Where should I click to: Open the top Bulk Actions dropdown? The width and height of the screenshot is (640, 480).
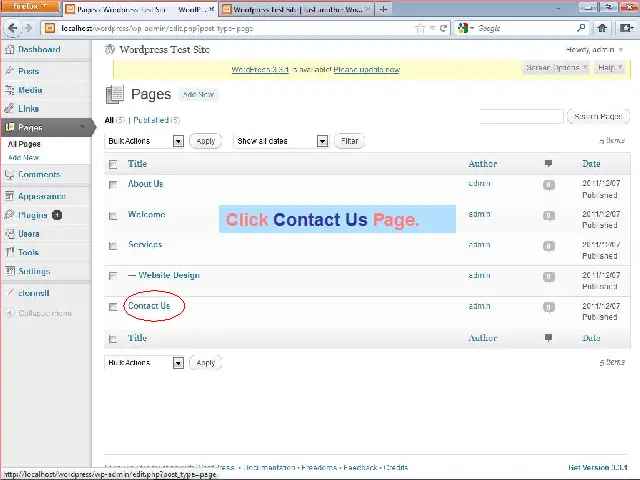pyautogui.click(x=144, y=141)
